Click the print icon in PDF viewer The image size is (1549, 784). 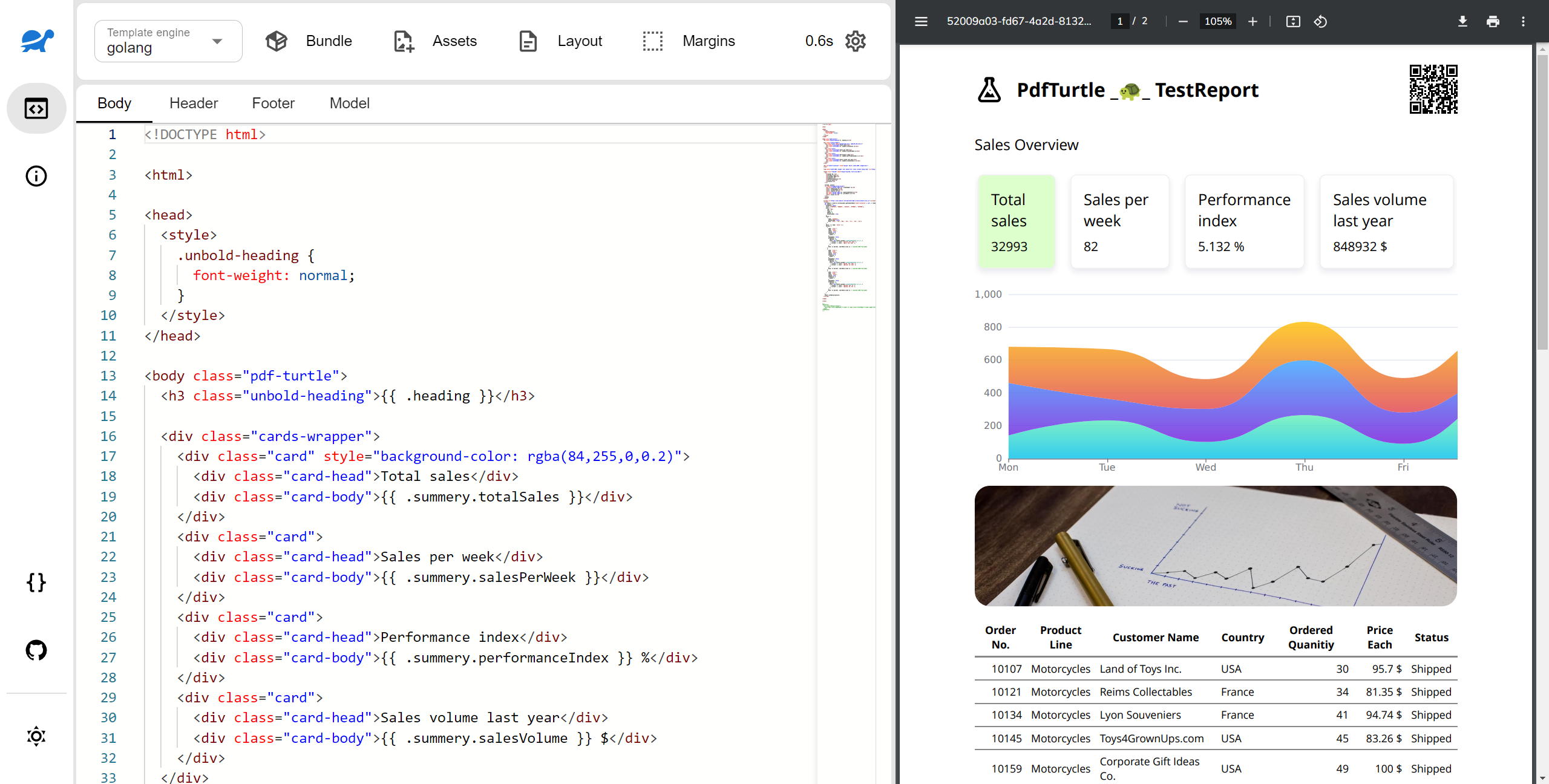(x=1493, y=20)
